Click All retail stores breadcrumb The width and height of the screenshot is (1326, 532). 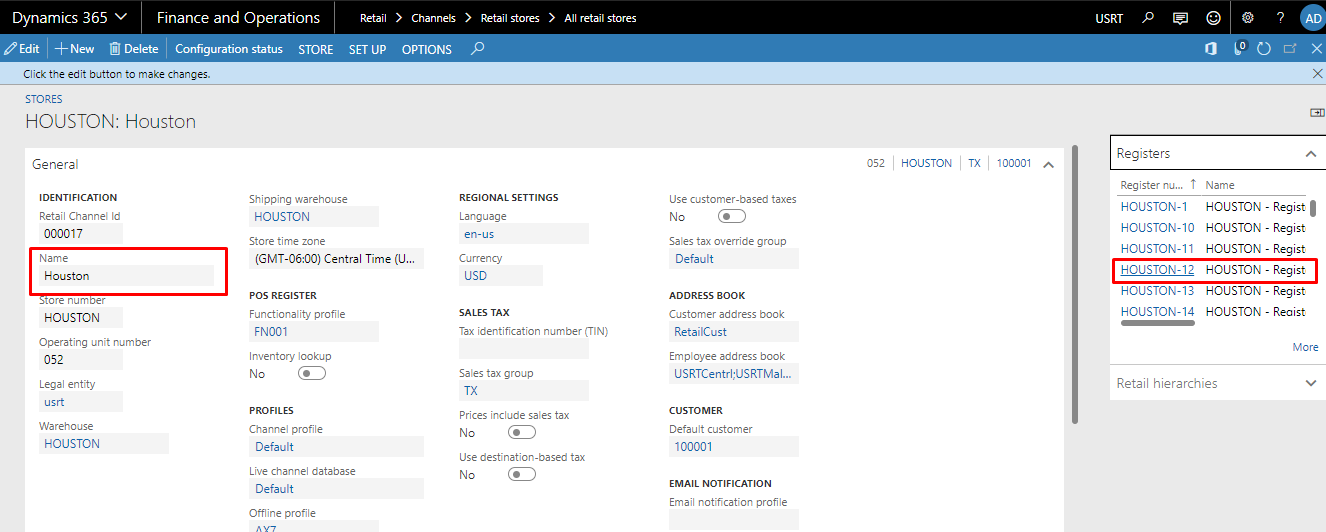coord(600,18)
